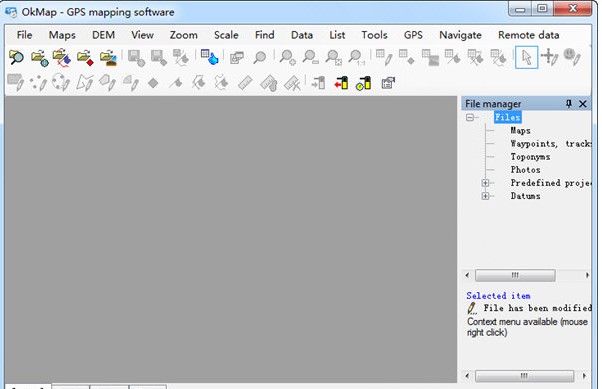Viewport: 602px width, 389px height.
Task: Select the zoom in magnifier icon
Action: tap(287, 58)
